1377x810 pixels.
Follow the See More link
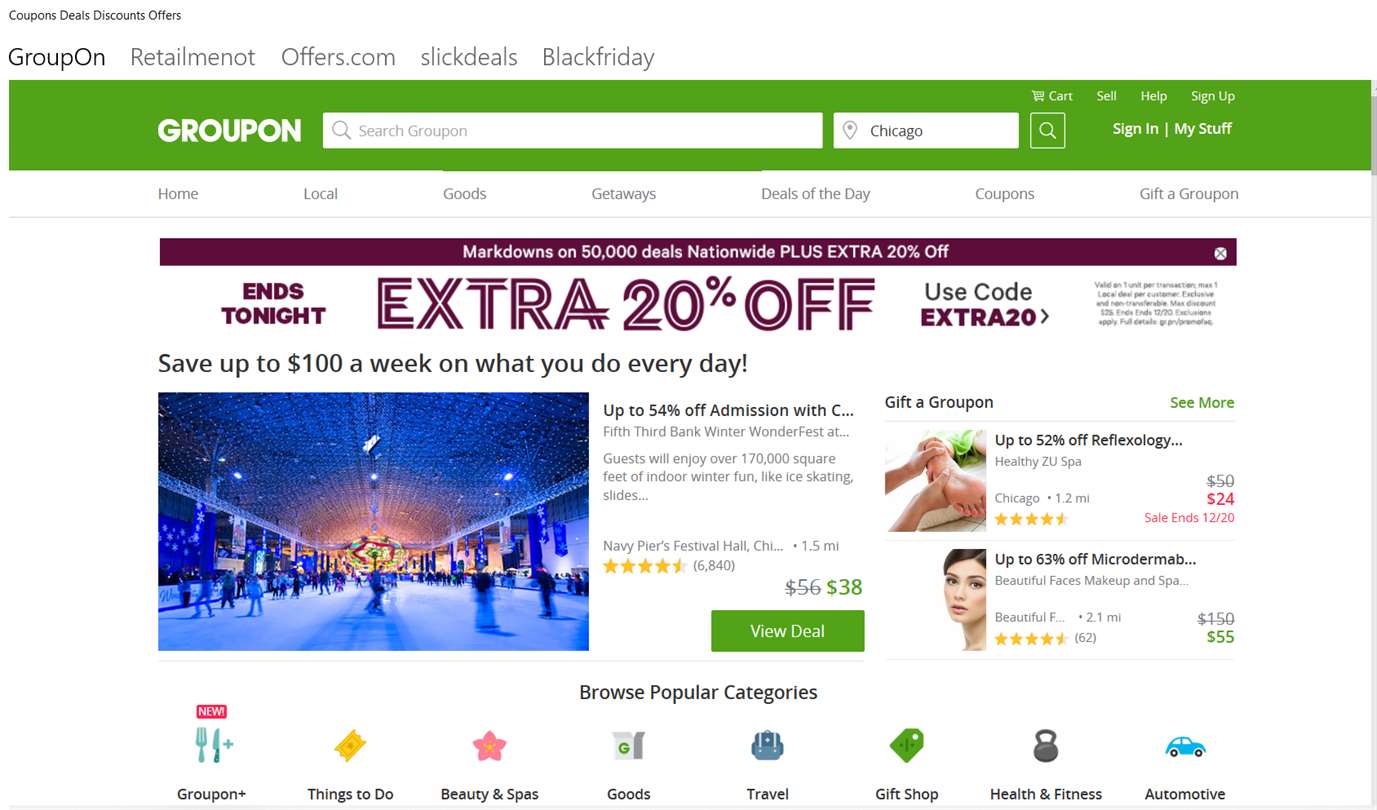1202,402
